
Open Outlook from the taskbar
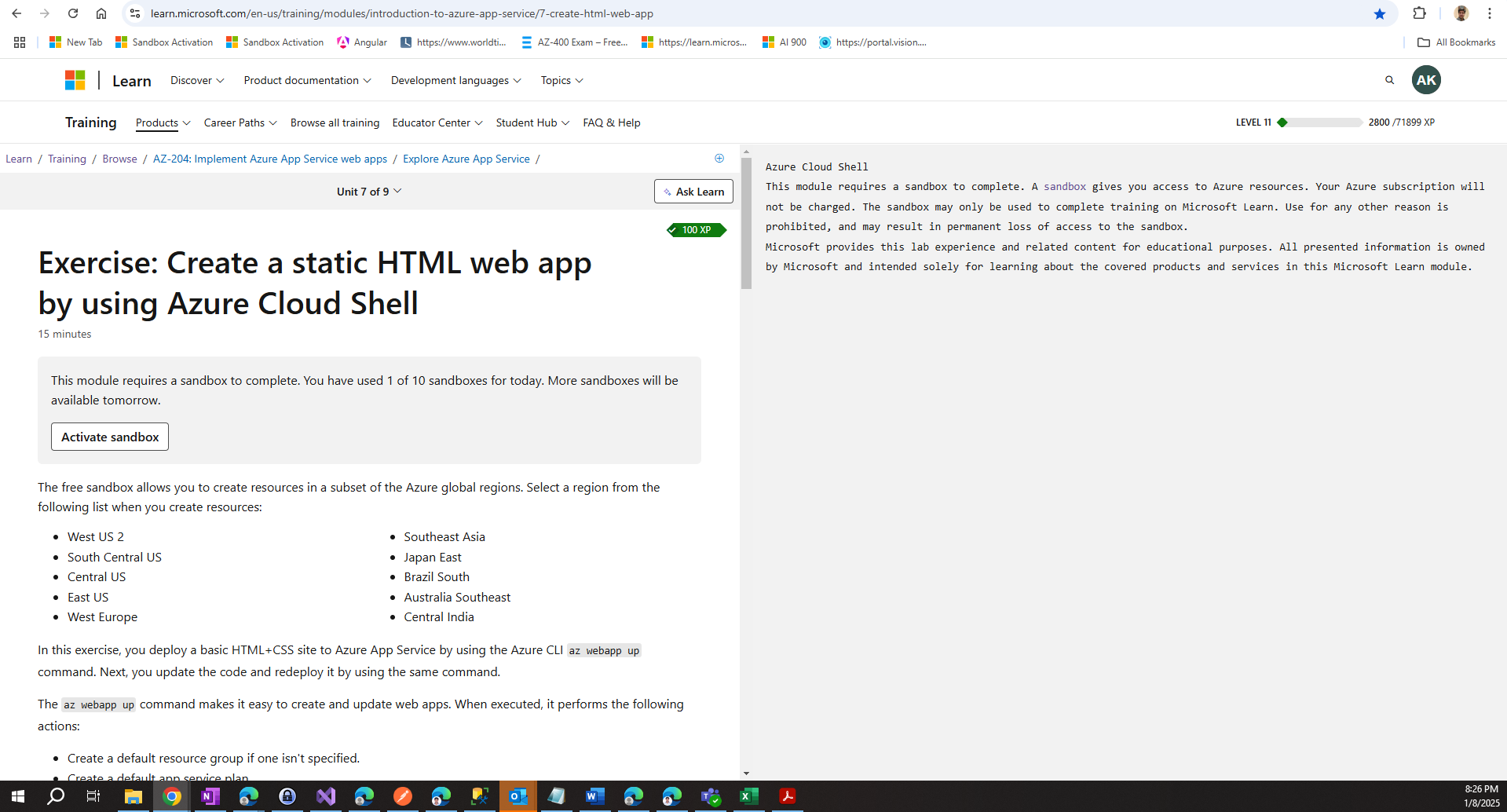[518, 796]
